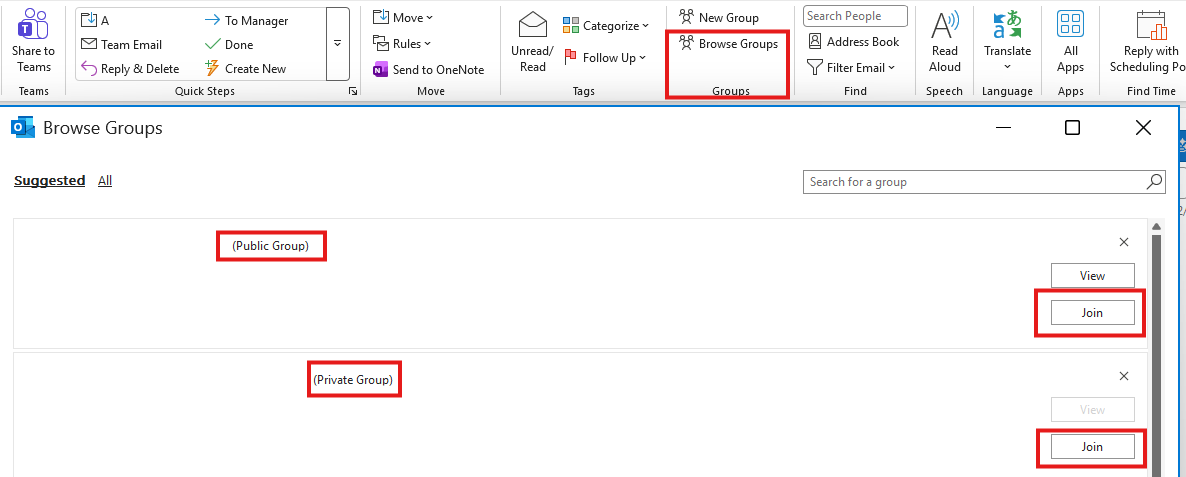Image resolution: width=1186 pixels, height=477 pixels.
Task: Switch to the All tab
Action: point(105,181)
